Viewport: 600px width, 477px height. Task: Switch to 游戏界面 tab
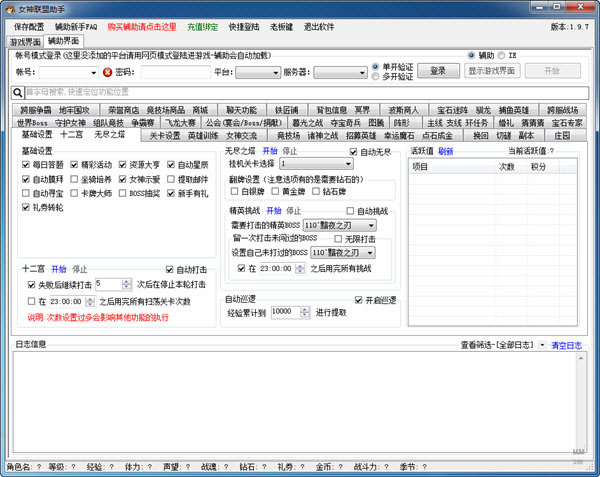[25, 42]
